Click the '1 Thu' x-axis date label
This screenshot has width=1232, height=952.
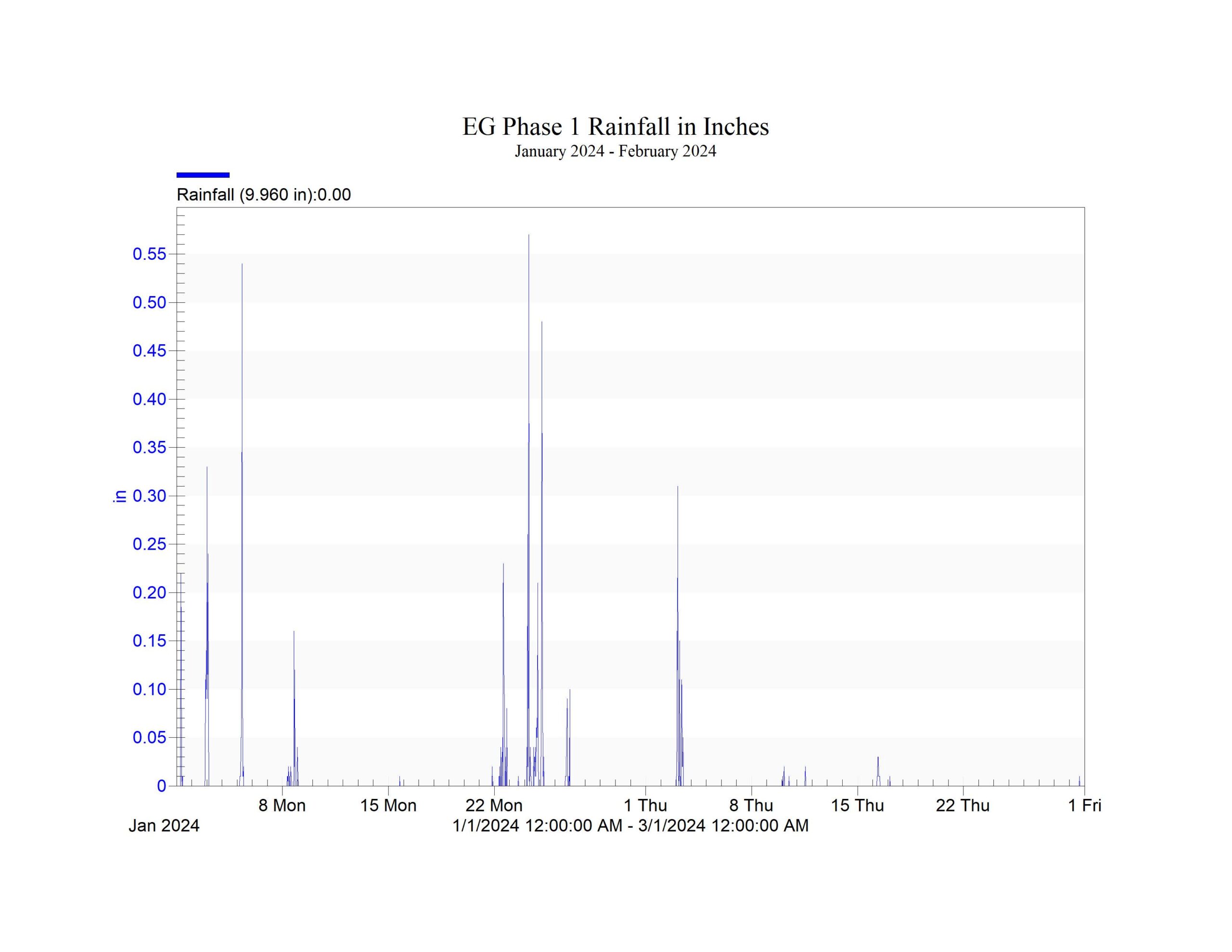click(x=645, y=805)
